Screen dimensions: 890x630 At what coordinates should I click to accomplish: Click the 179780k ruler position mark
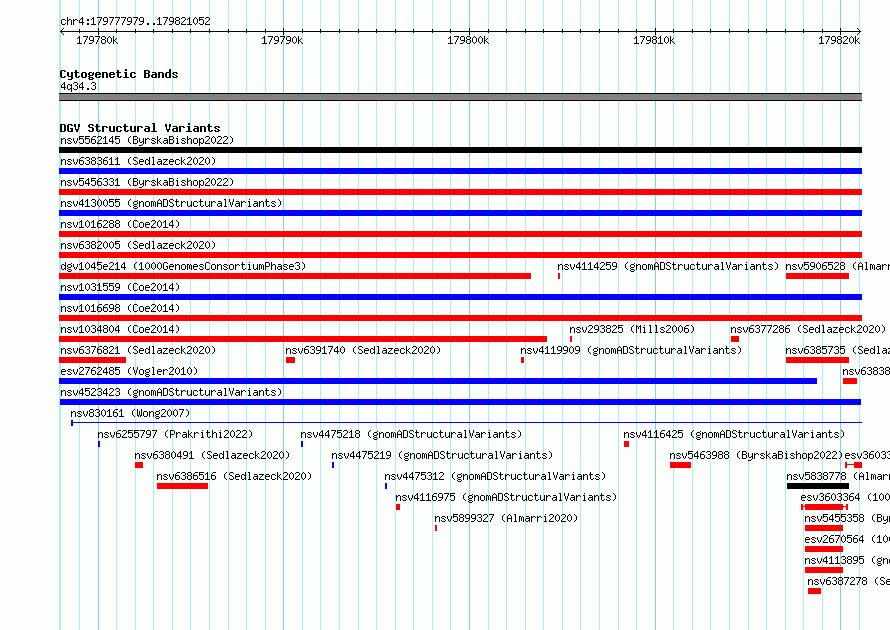coord(97,40)
